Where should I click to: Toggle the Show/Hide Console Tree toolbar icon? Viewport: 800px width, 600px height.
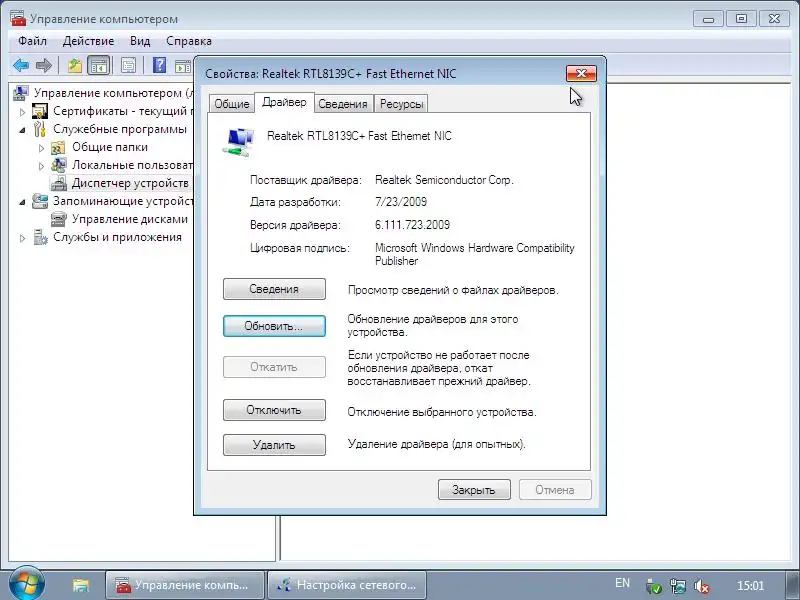point(98,65)
